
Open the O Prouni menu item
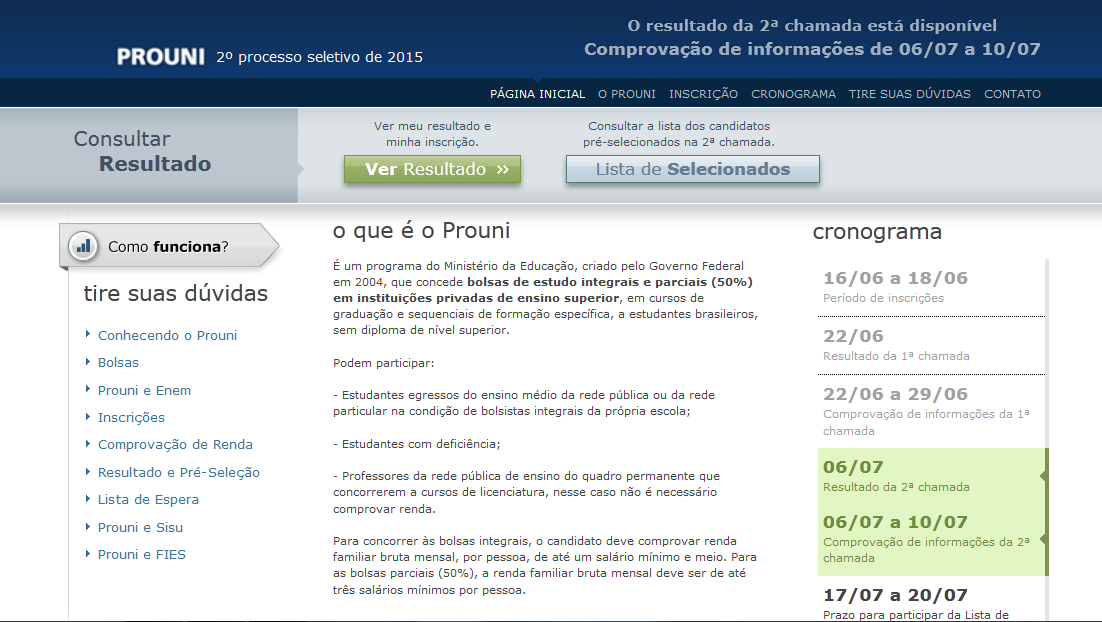coord(627,94)
